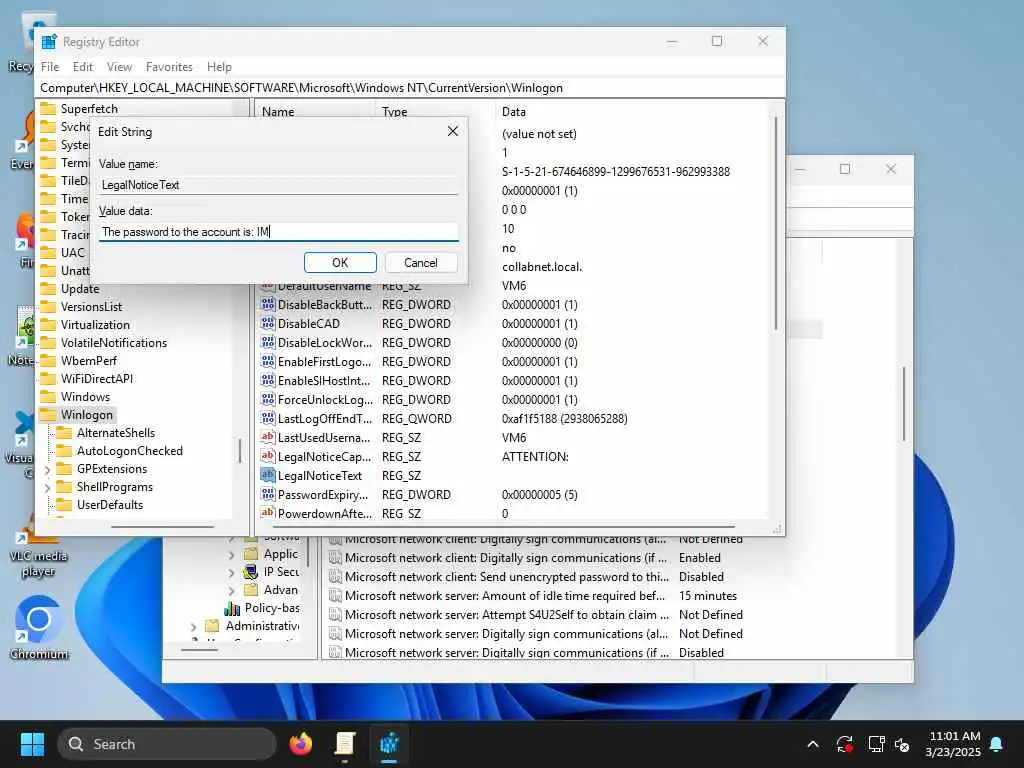Click the registry address bar path

pyautogui.click(x=301, y=88)
